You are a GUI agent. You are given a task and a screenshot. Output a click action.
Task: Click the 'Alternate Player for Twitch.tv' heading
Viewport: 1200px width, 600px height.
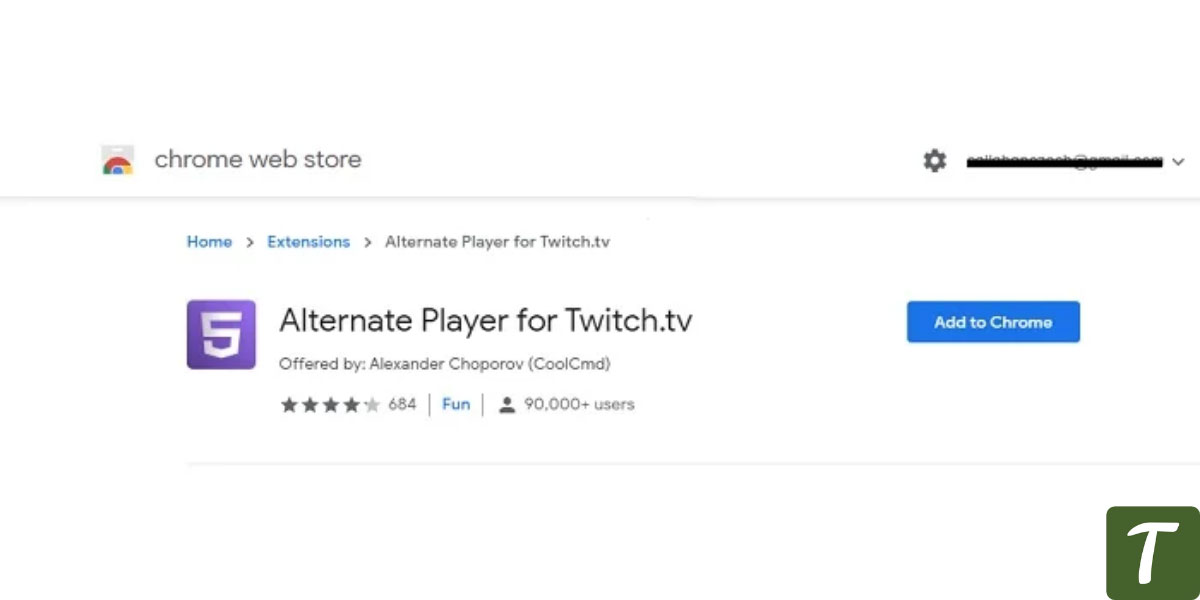pyautogui.click(x=485, y=321)
